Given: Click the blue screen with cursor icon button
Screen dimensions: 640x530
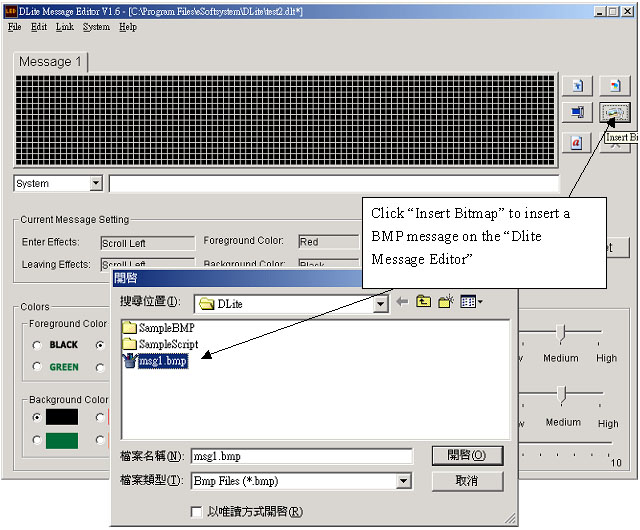Looking at the screenshot, I should pyautogui.click(x=577, y=112).
